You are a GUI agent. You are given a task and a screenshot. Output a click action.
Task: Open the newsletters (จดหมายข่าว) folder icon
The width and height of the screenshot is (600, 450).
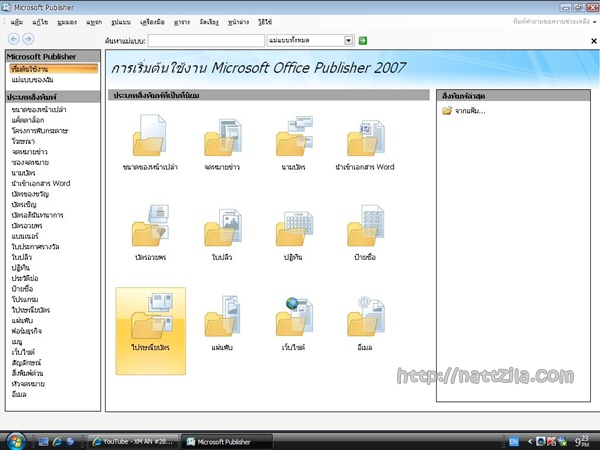(223, 137)
